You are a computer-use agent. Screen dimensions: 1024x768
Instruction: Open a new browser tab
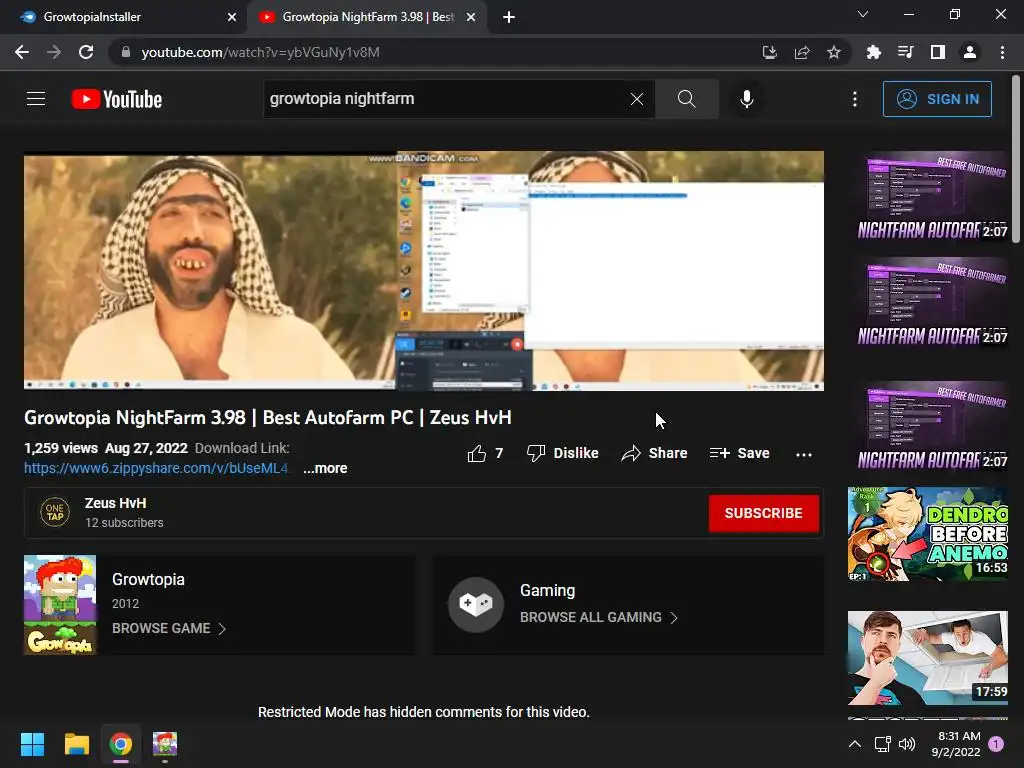click(509, 17)
